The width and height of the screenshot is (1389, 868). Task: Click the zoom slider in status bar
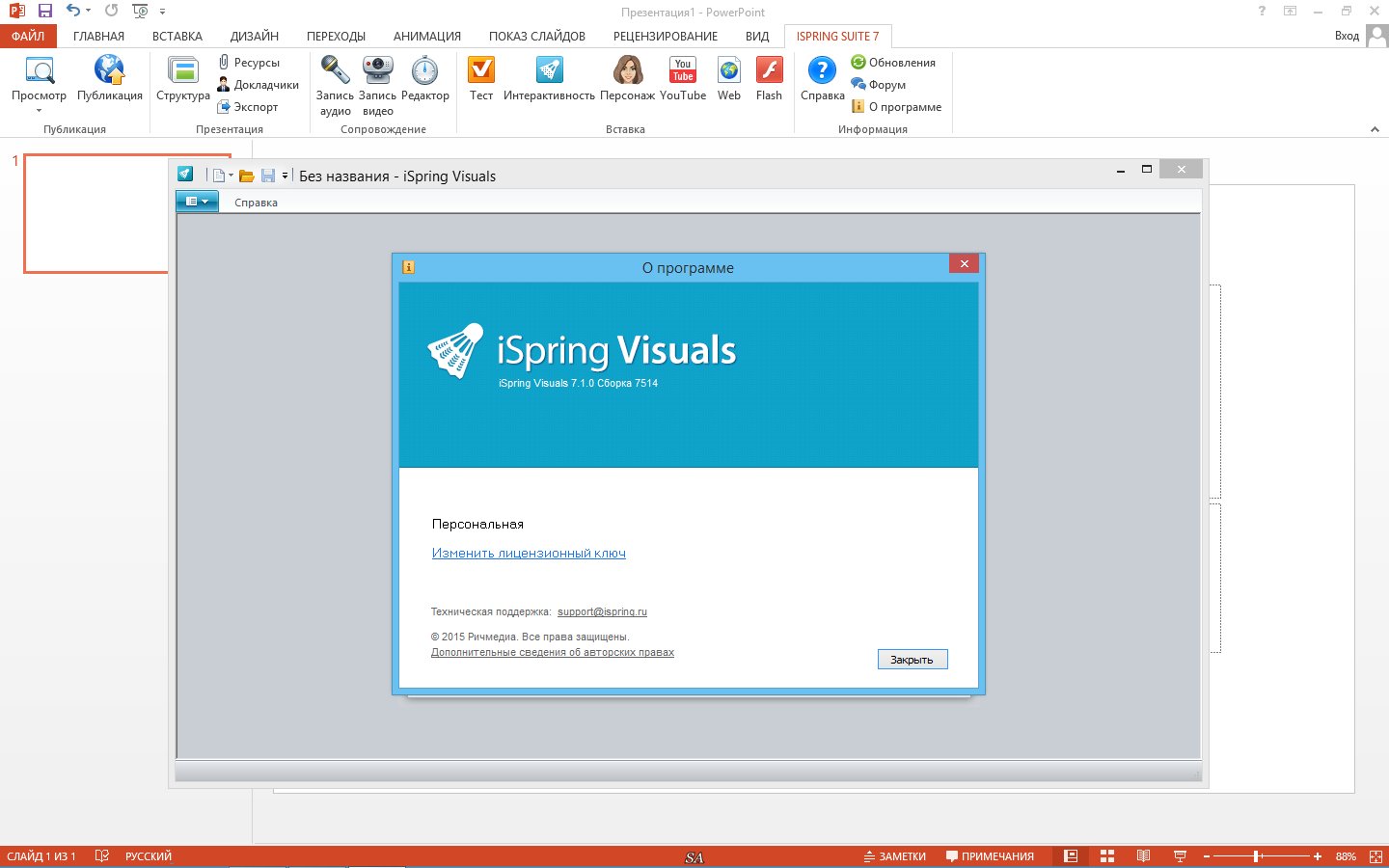pyautogui.click(x=1257, y=856)
